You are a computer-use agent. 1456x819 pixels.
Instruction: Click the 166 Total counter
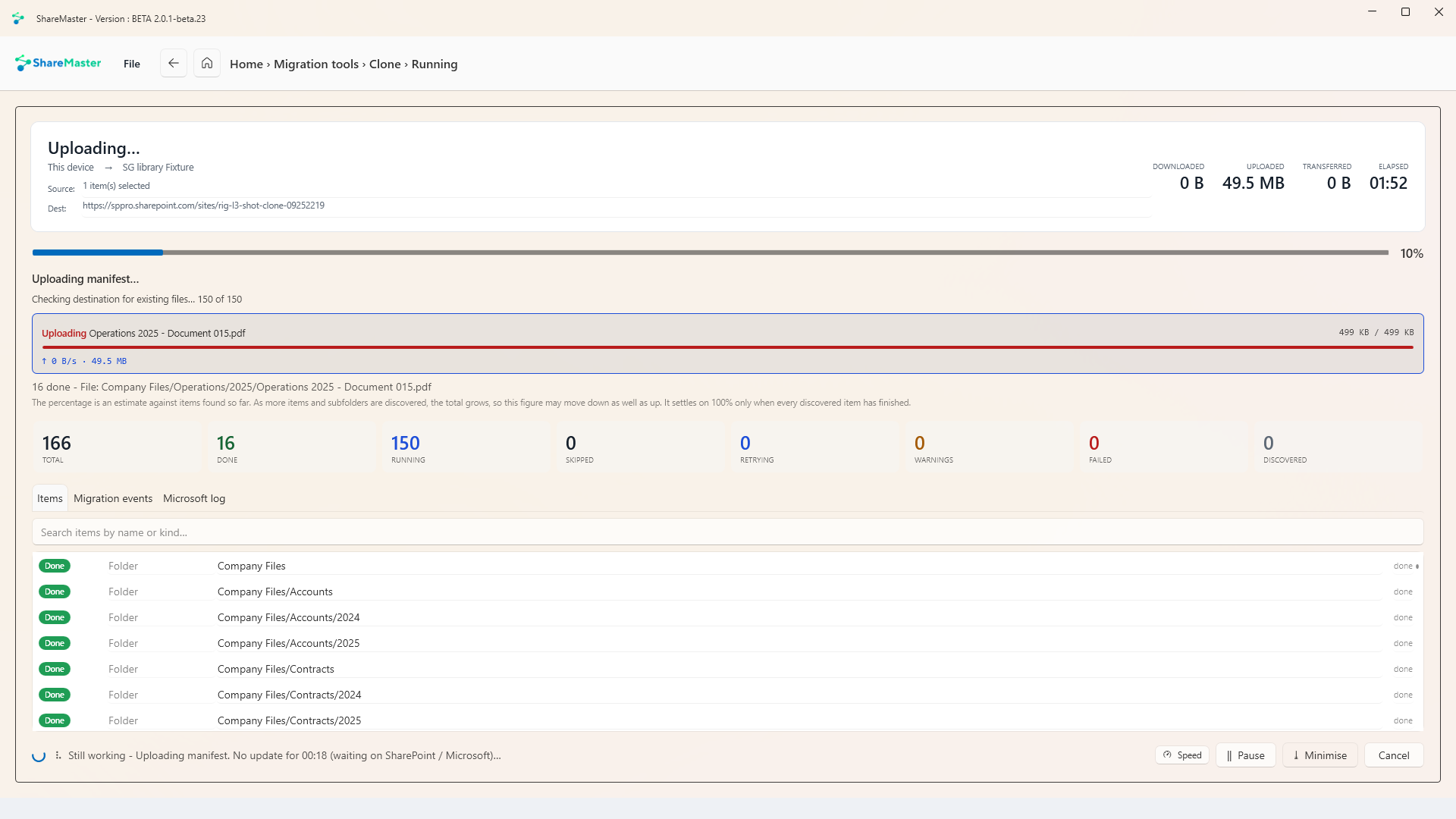(116, 448)
